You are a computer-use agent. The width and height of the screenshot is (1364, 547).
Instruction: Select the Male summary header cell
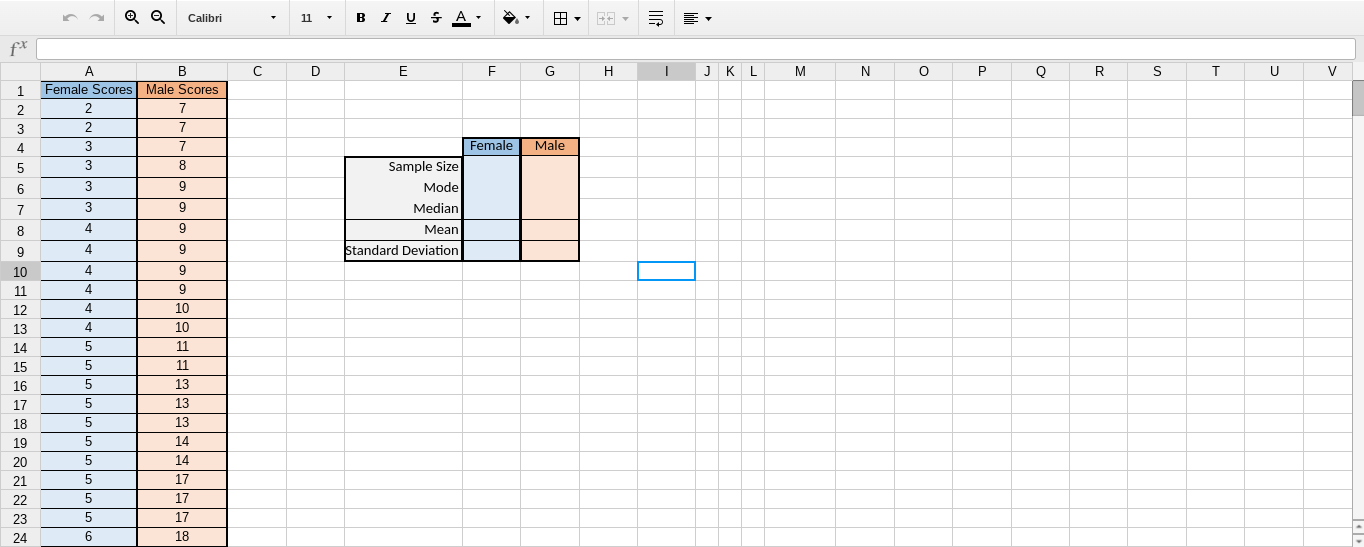pyautogui.click(x=550, y=147)
